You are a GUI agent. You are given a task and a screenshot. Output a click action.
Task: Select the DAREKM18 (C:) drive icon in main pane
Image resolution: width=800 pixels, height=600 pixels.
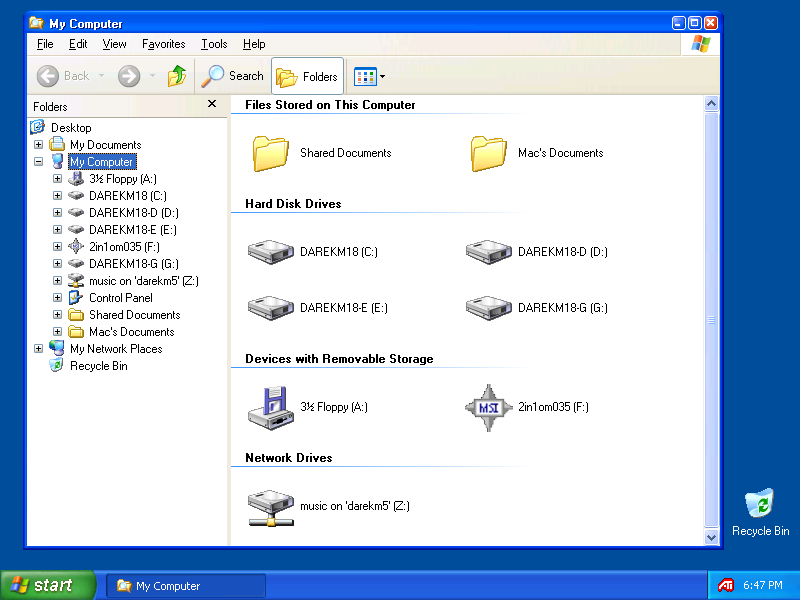tap(271, 252)
